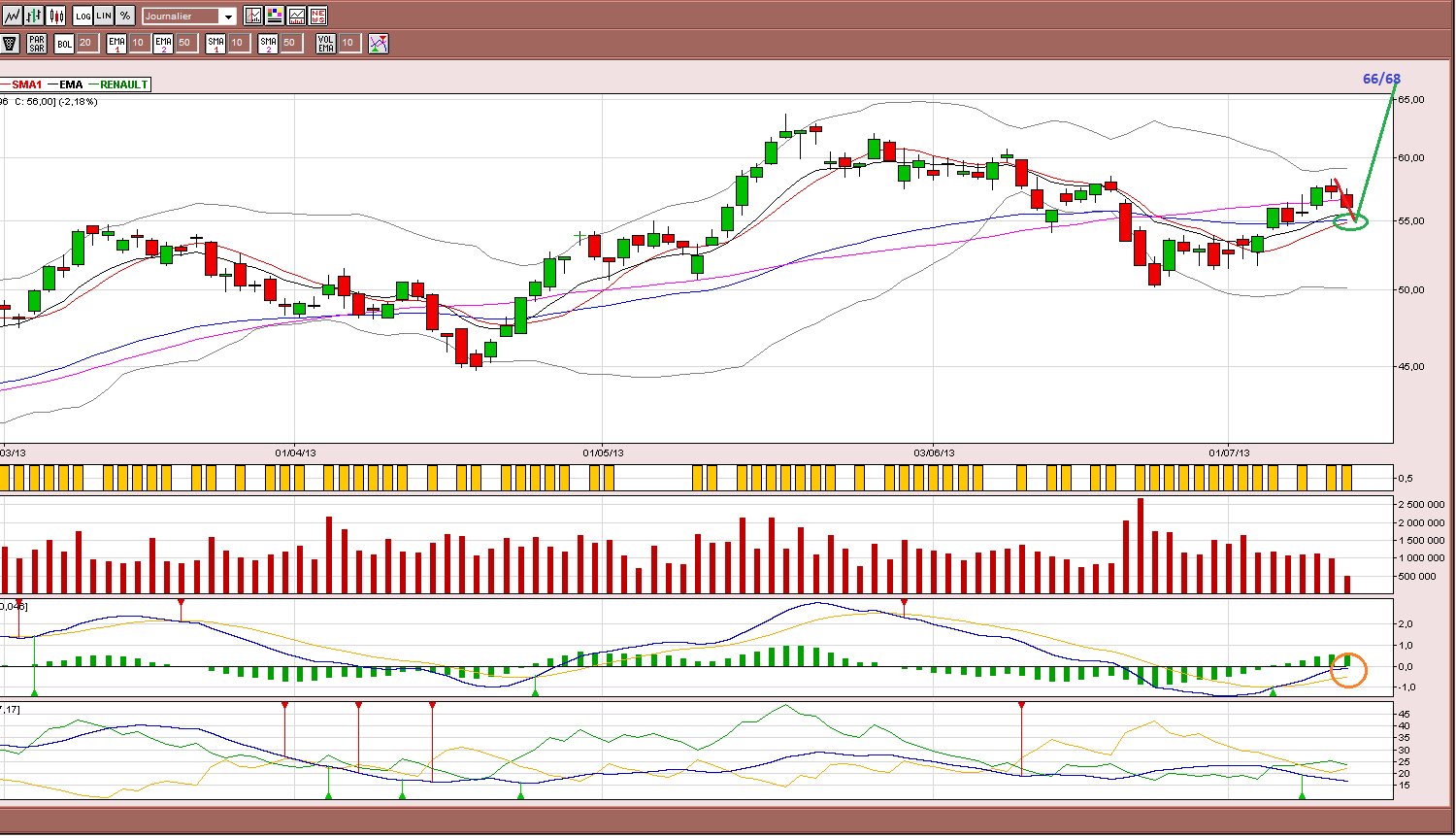Click the 50,00 price axis label

[x=1411, y=289]
